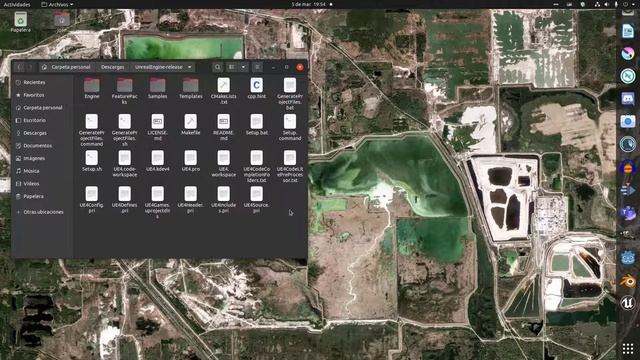This screenshot has height=360, width=640.
Task: Select the GenerateProjectFiles.command file
Action: (x=92, y=130)
